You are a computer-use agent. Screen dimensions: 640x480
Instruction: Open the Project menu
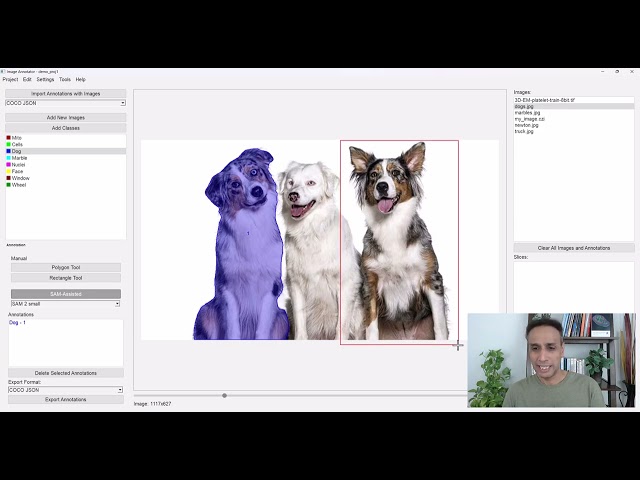point(10,80)
